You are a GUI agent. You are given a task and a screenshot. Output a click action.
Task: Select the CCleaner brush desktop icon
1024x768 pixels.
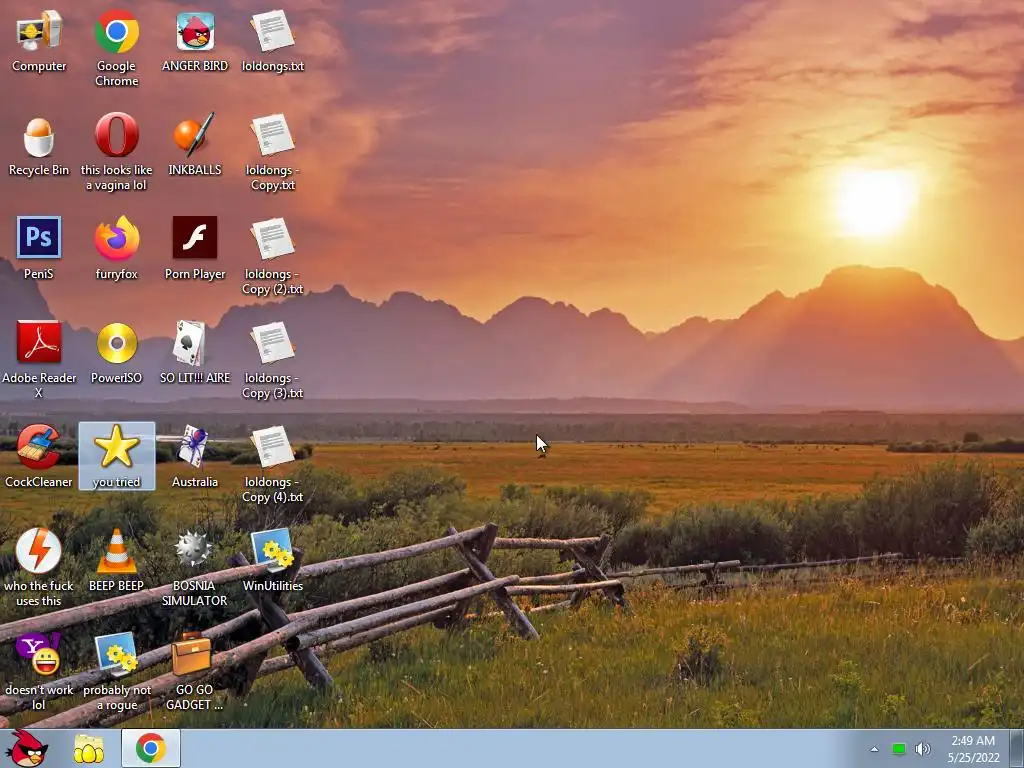(39, 457)
